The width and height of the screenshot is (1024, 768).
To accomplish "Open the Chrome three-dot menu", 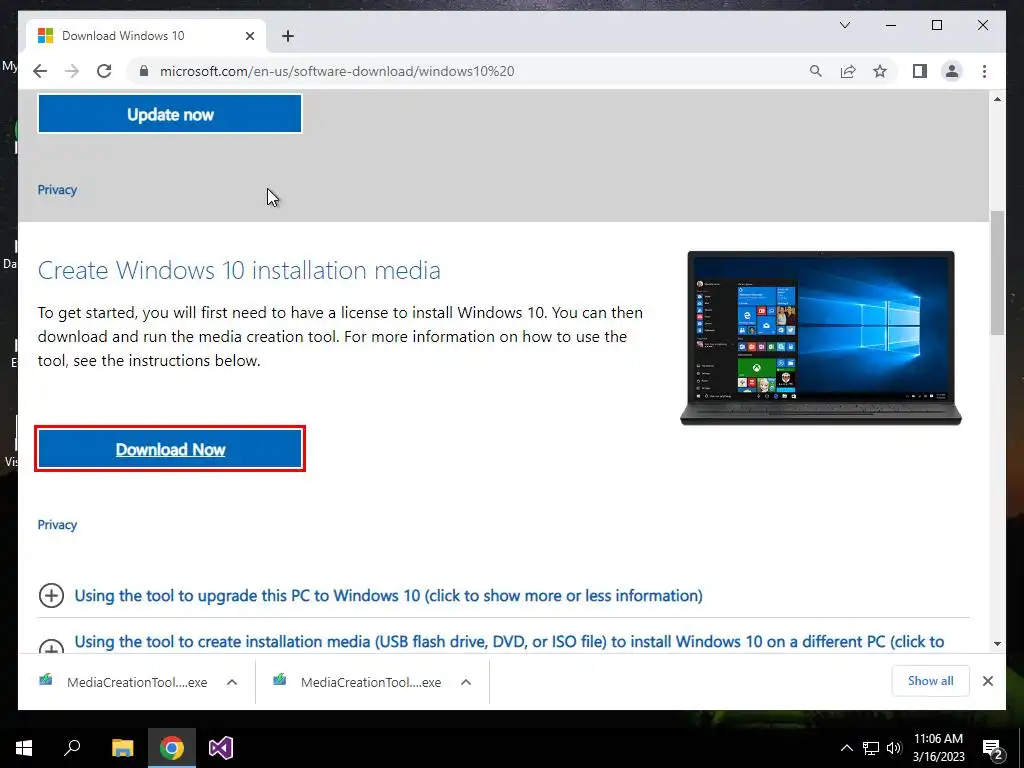I will click(x=984, y=71).
